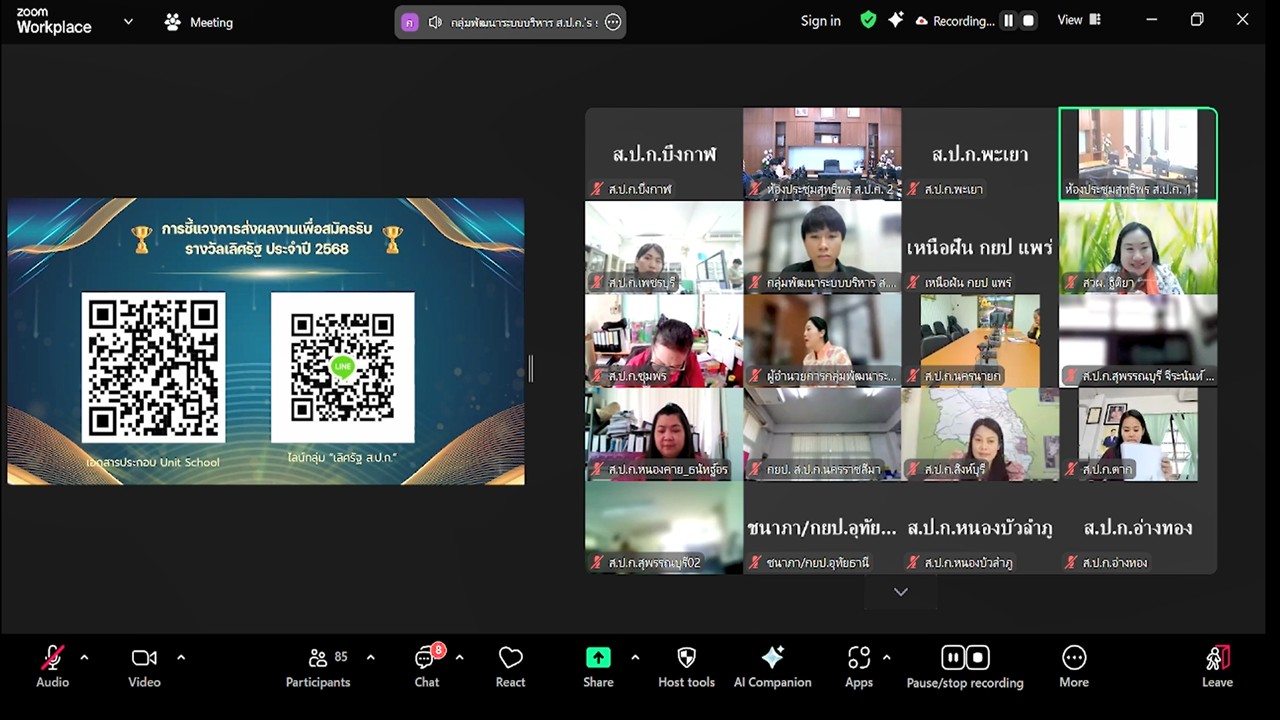Viewport: 1280px width, 720px height.
Task: Select the Meeting tab
Action: pyautogui.click(x=199, y=22)
